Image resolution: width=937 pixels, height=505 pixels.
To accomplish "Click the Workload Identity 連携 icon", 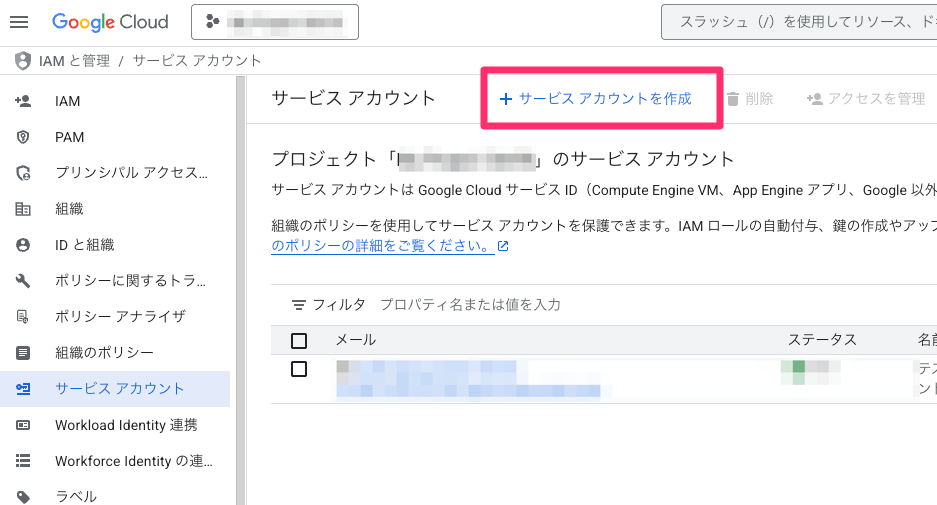I will 23,425.
